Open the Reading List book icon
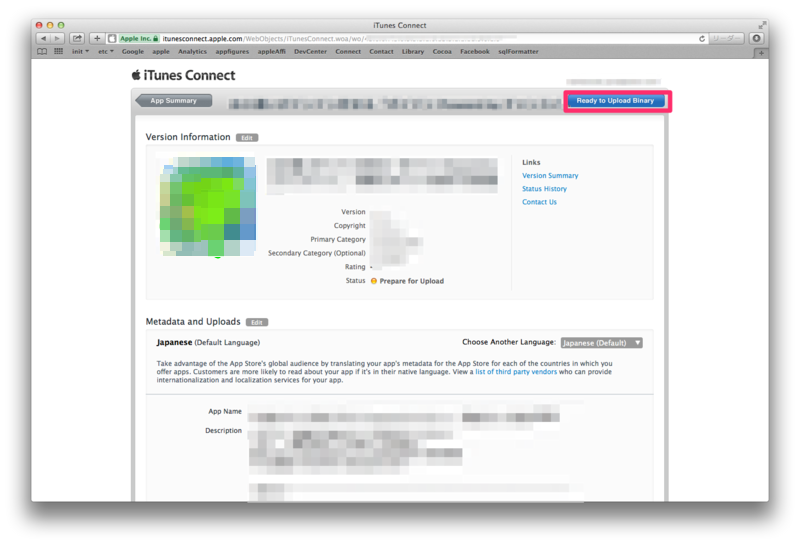The height and width of the screenshot is (545, 800). point(42,52)
